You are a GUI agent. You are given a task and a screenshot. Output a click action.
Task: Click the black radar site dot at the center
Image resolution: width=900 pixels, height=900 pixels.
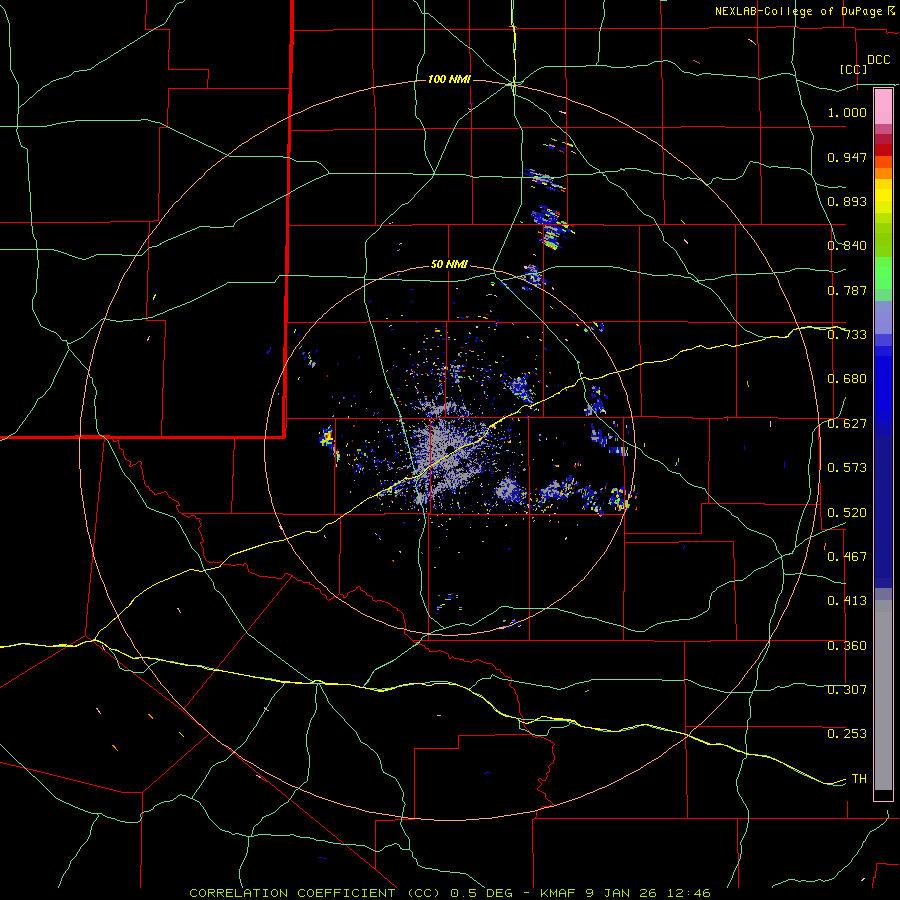[x=451, y=448]
